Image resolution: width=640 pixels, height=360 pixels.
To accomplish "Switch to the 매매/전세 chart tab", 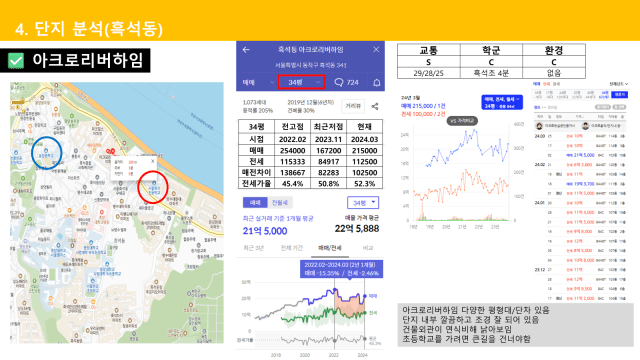I will point(330,248).
